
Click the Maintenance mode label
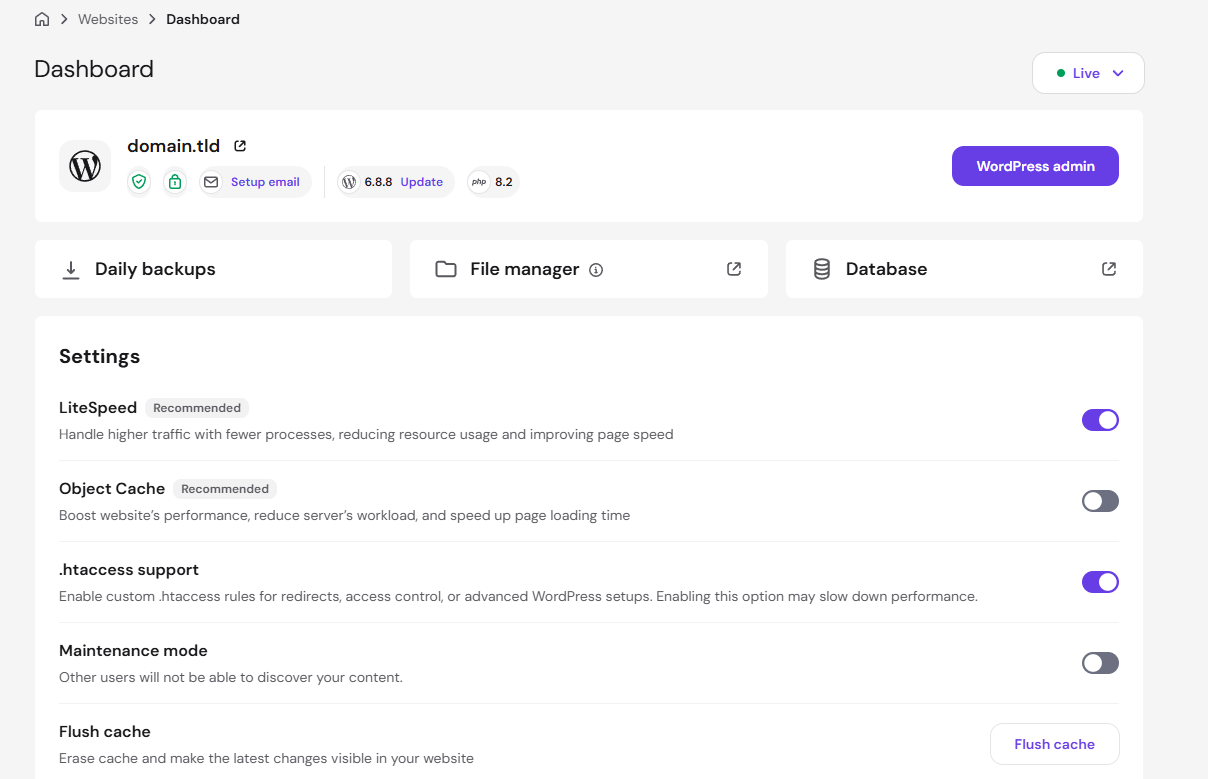[133, 650]
